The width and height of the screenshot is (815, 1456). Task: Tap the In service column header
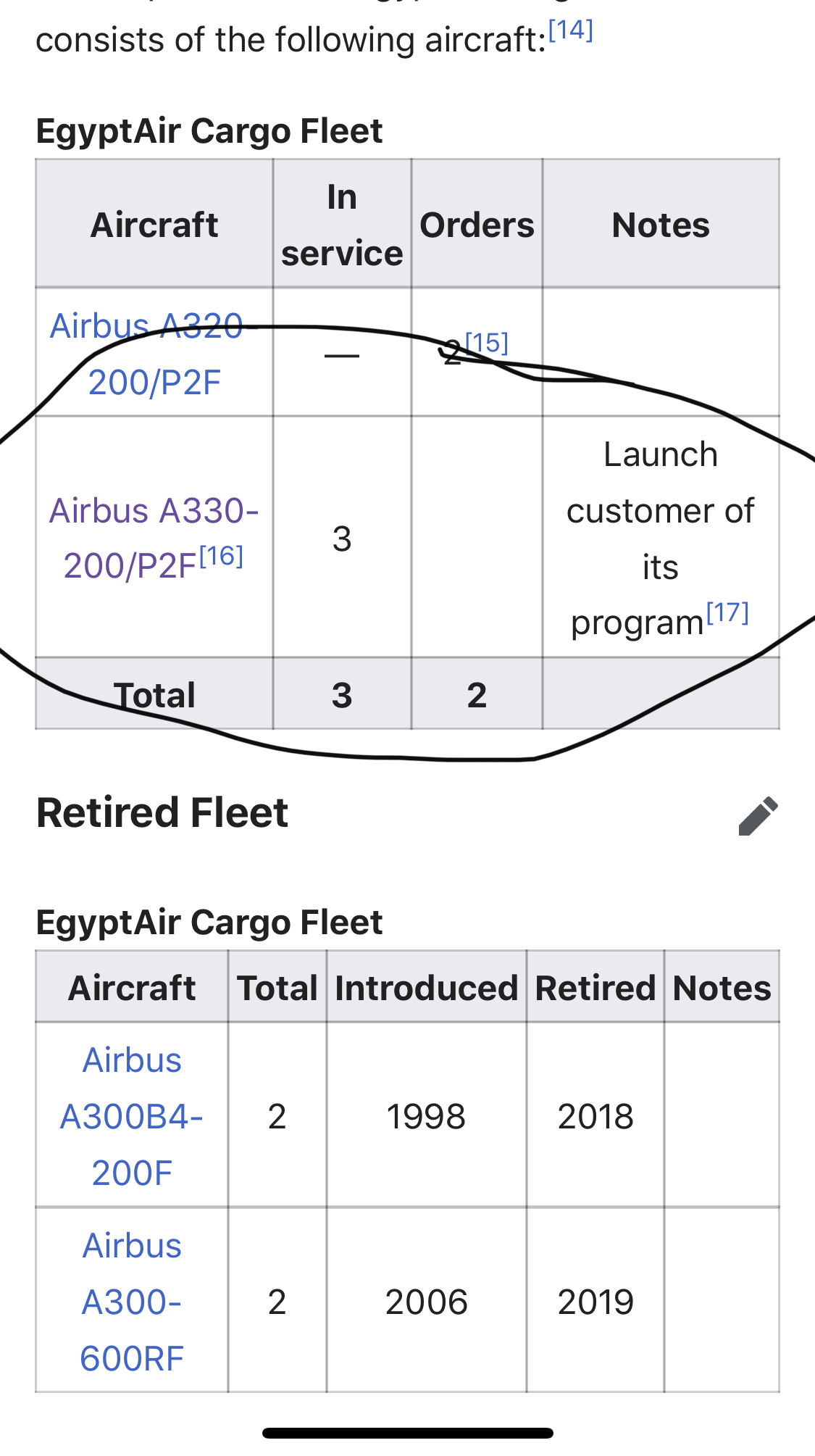(x=342, y=225)
